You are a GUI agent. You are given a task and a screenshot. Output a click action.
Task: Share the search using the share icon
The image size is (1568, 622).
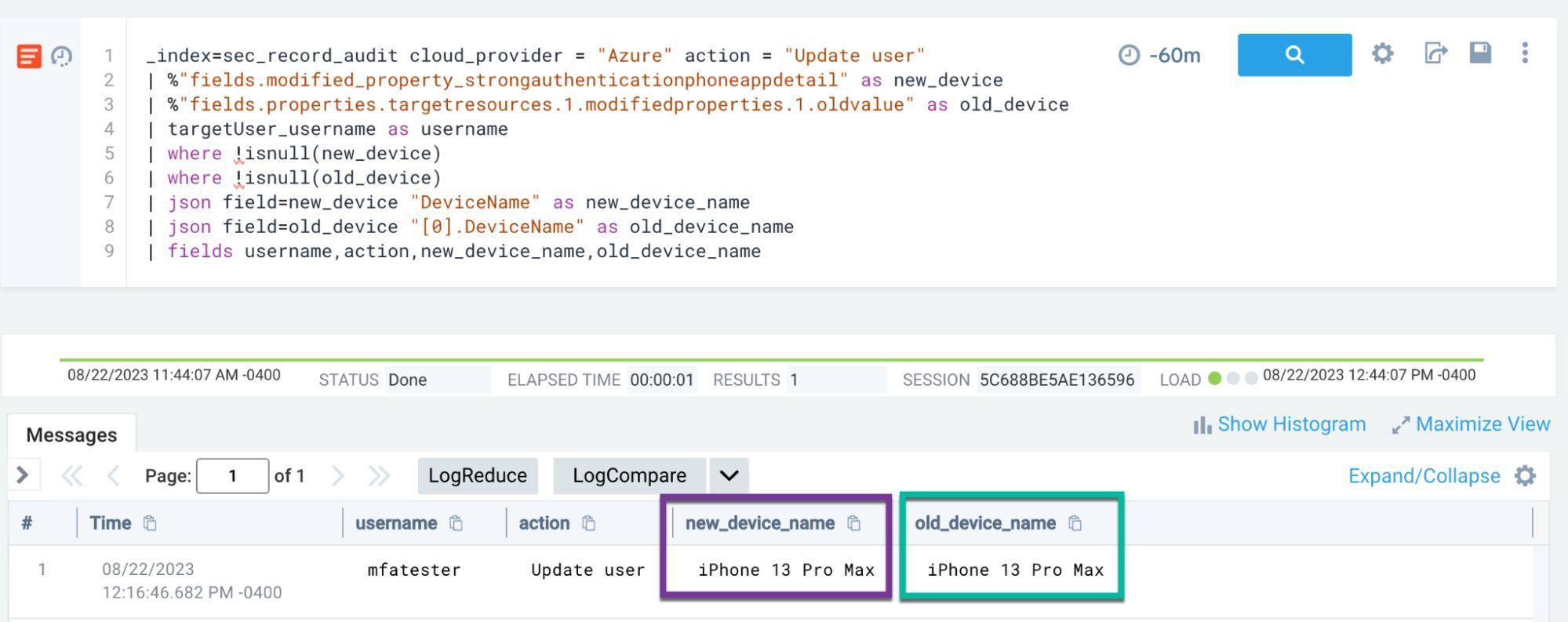coord(1435,53)
